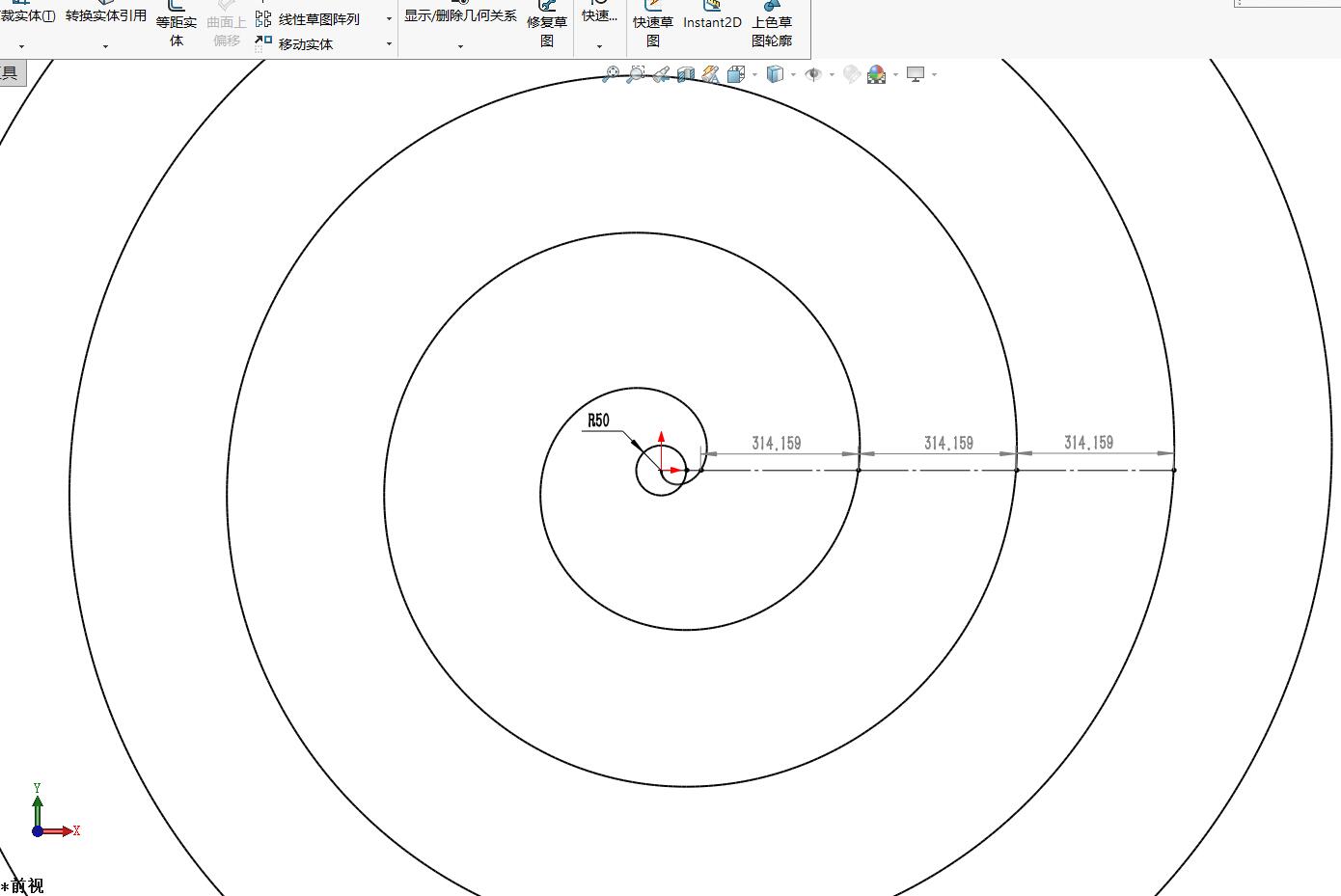Select the R50 radius dimension
The height and width of the screenshot is (896, 1341).
(599, 421)
